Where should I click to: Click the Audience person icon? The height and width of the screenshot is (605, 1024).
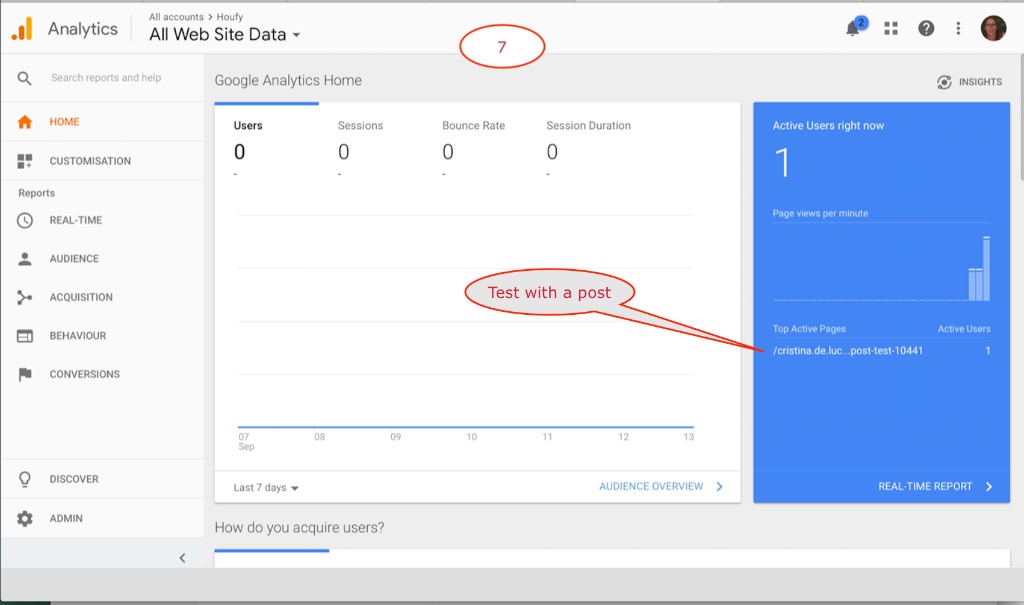25,259
